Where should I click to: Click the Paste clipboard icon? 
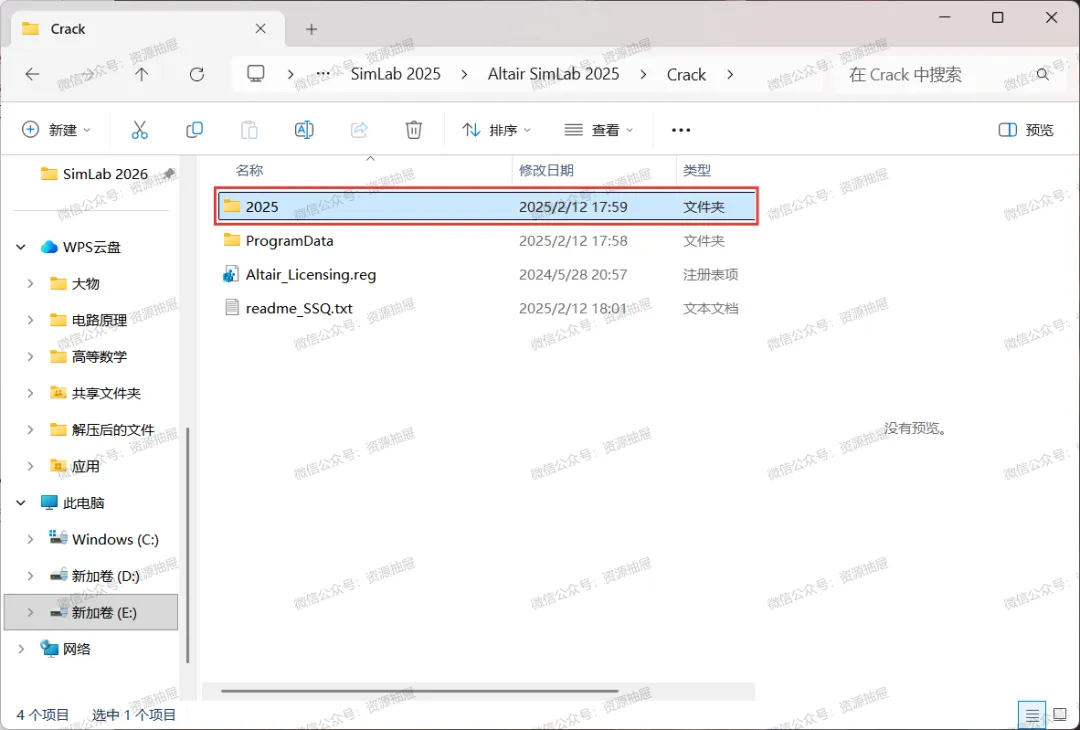249,129
